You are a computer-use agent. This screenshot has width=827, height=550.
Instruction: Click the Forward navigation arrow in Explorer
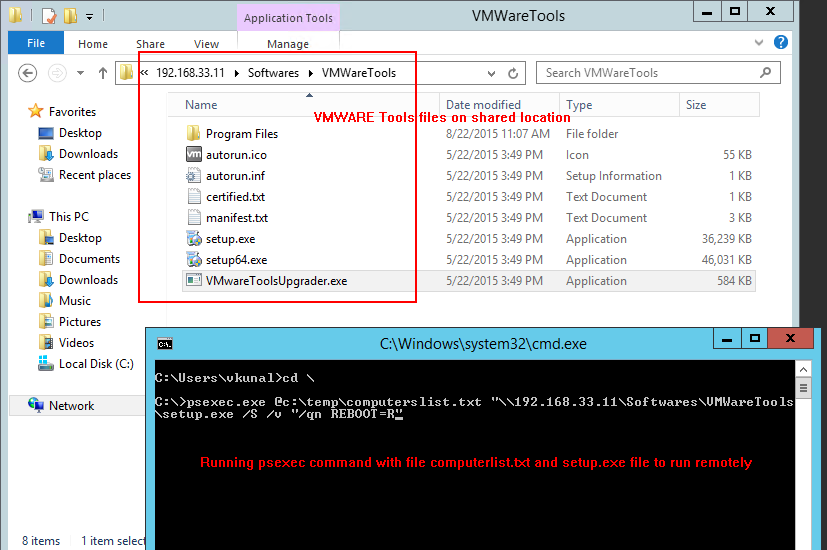57,73
